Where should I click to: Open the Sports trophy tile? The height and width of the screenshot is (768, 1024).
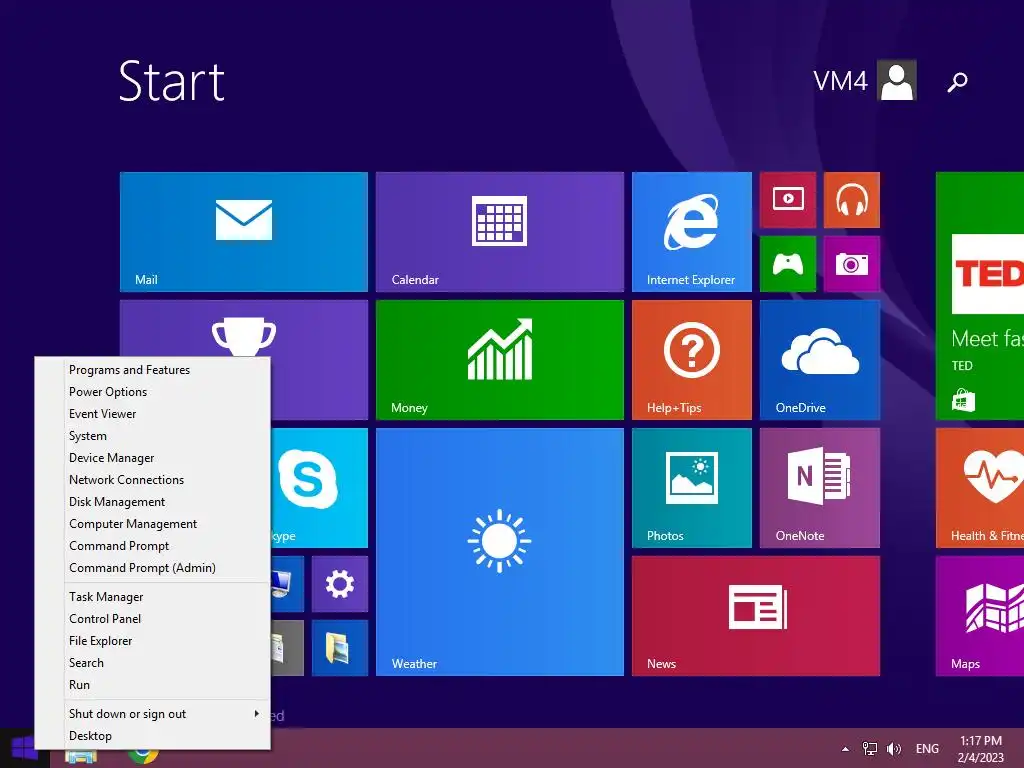click(244, 329)
